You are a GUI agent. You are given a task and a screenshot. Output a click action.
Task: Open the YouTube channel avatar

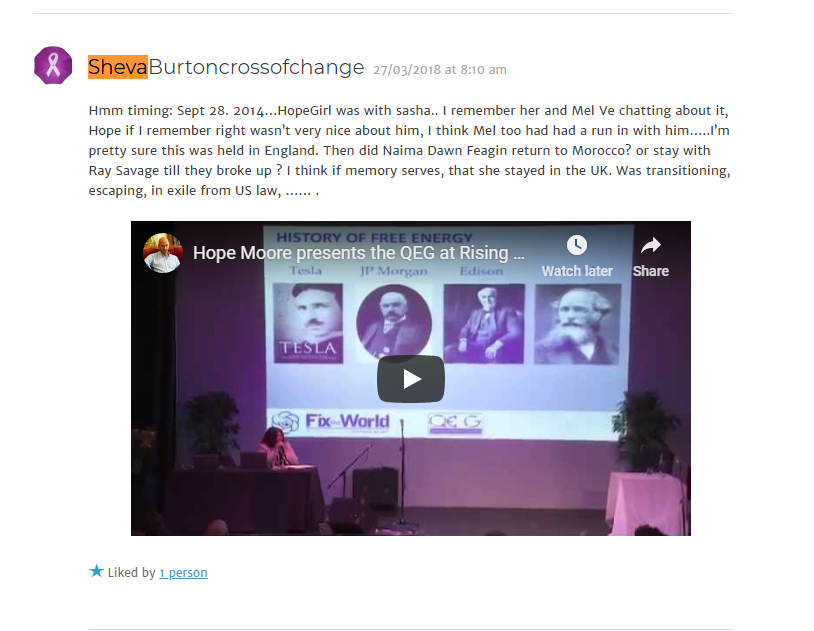coord(162,253)
